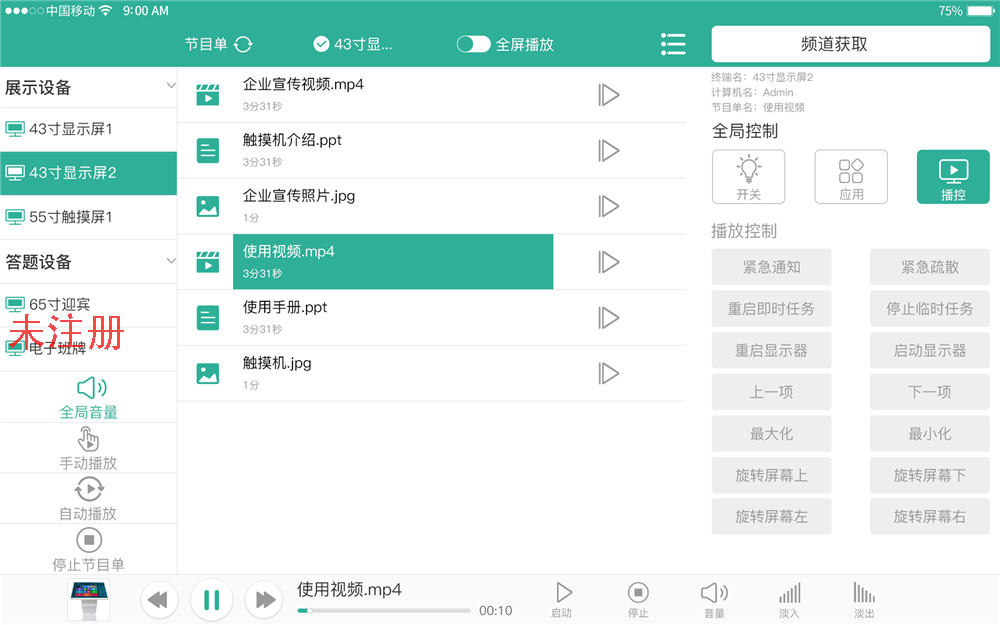Click the 频道获取 channel fetch button
This screenshot has height=625, width=1000.
pos(850,44)
